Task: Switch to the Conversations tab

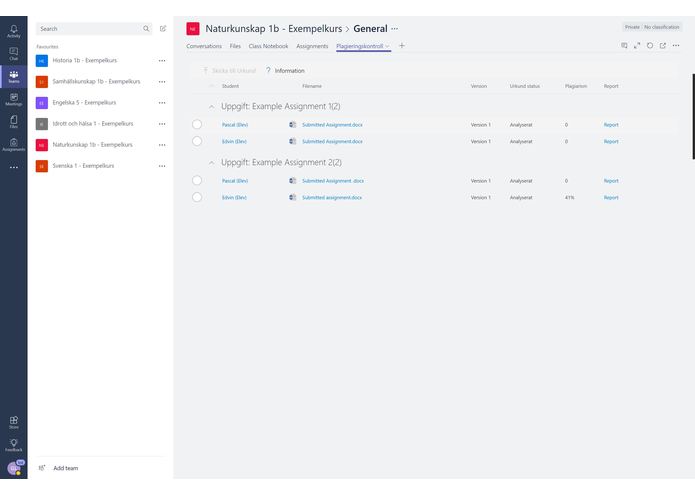Action: [x=204, y=46]
